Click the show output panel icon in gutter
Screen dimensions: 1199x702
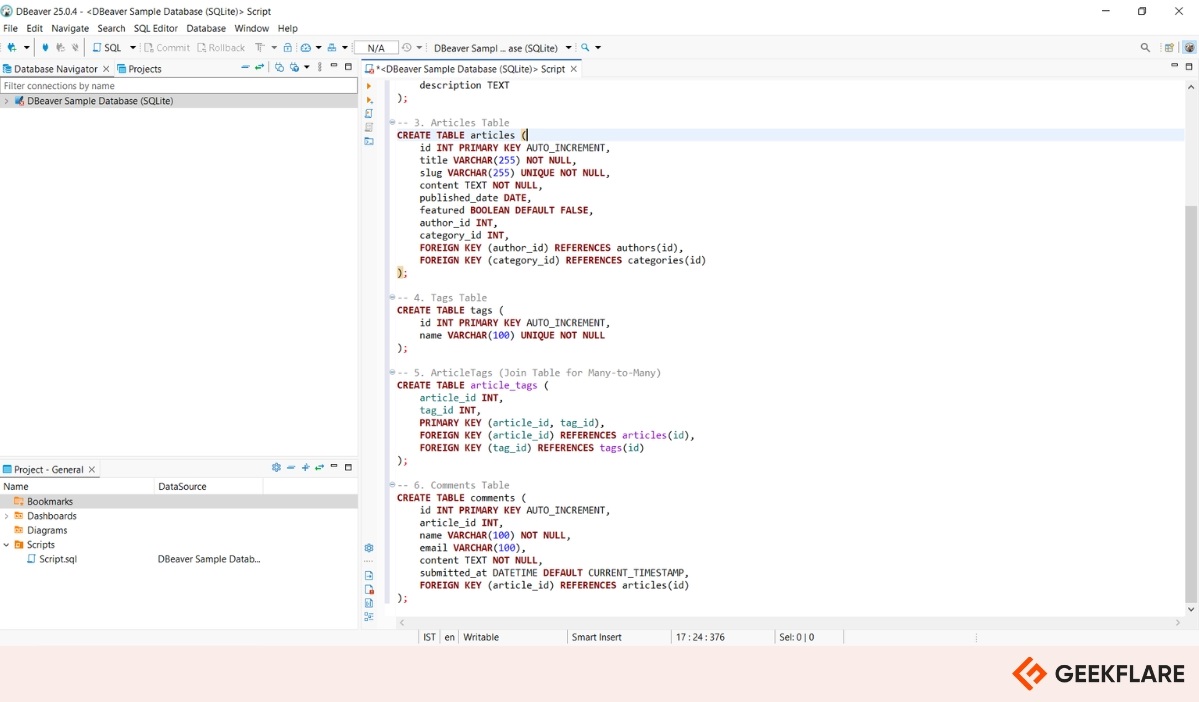[x=369, y=575]
